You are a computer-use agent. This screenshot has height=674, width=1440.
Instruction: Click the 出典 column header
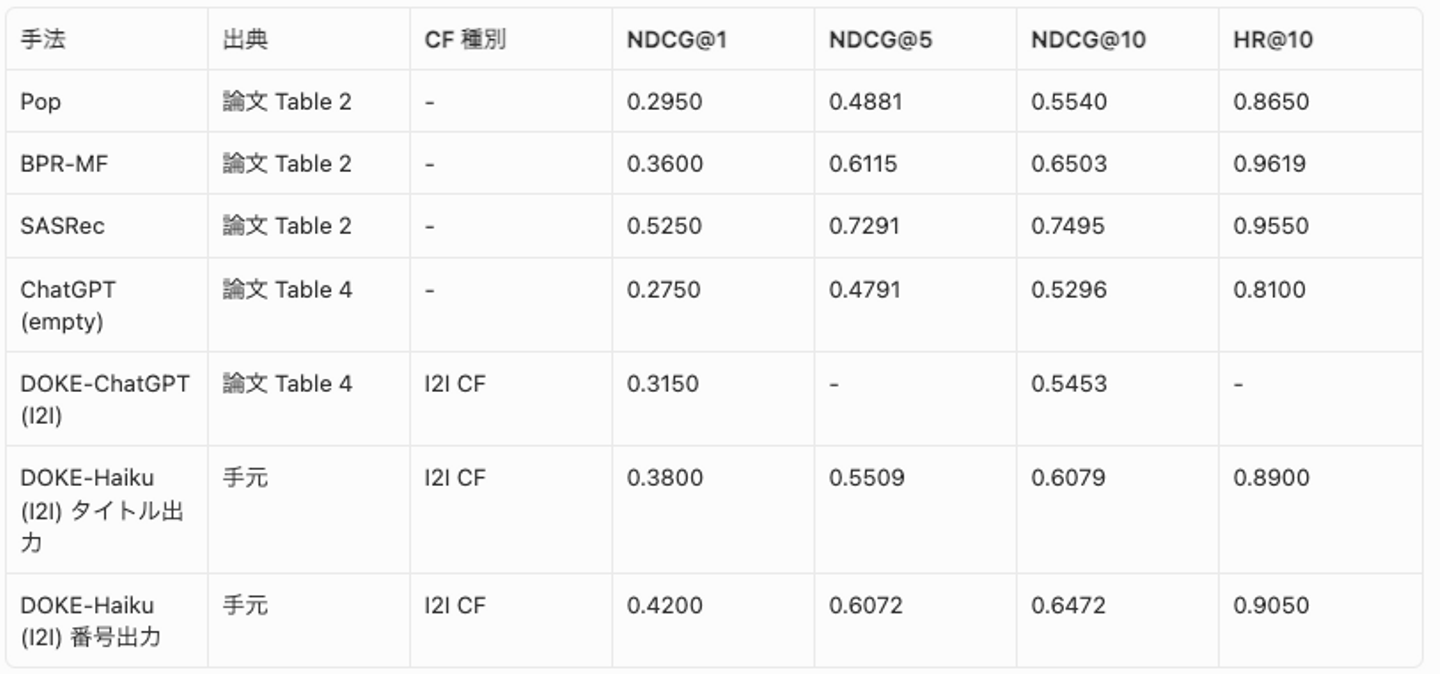245,40
